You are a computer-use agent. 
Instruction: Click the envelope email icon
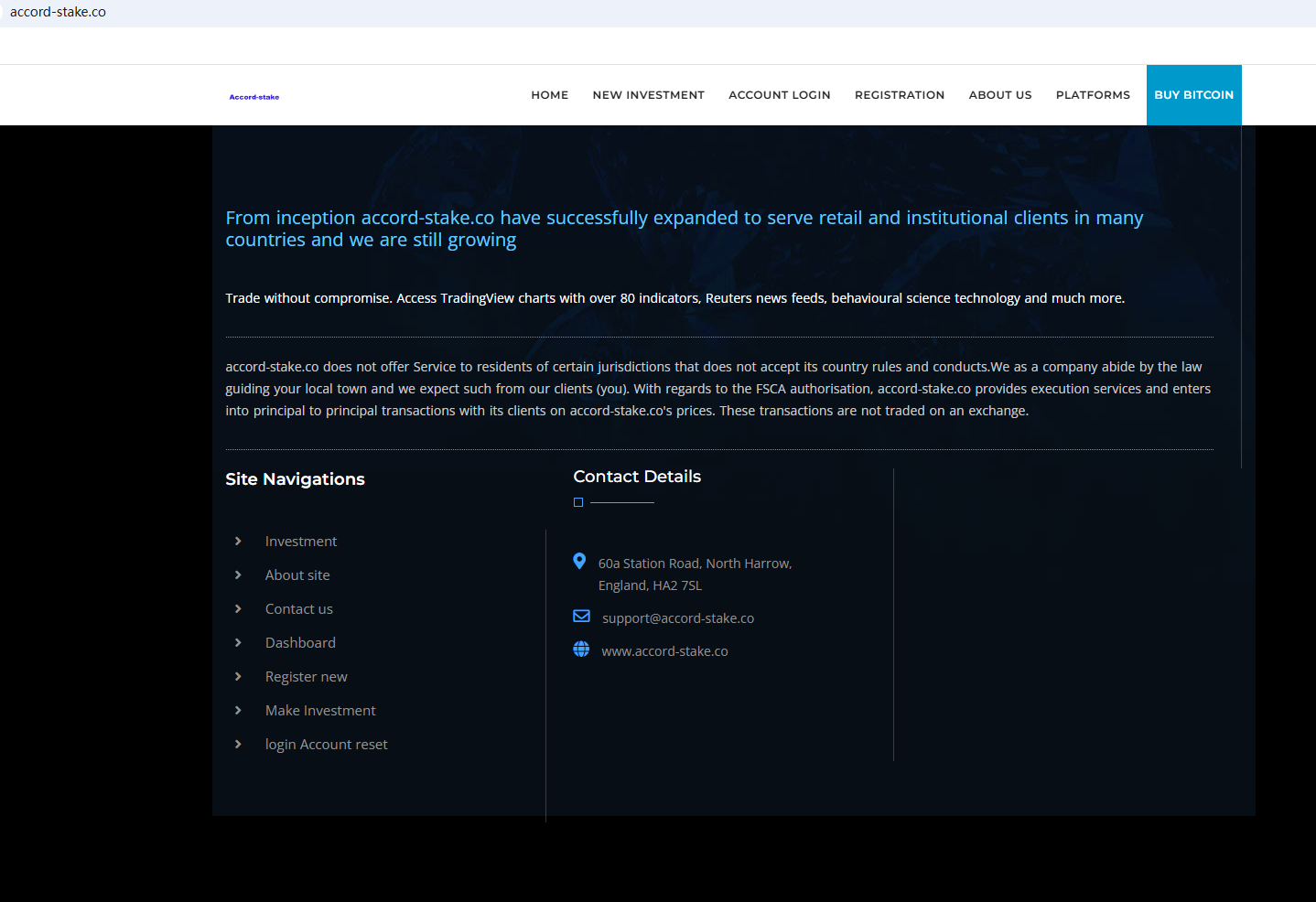(x=581, y=616)
